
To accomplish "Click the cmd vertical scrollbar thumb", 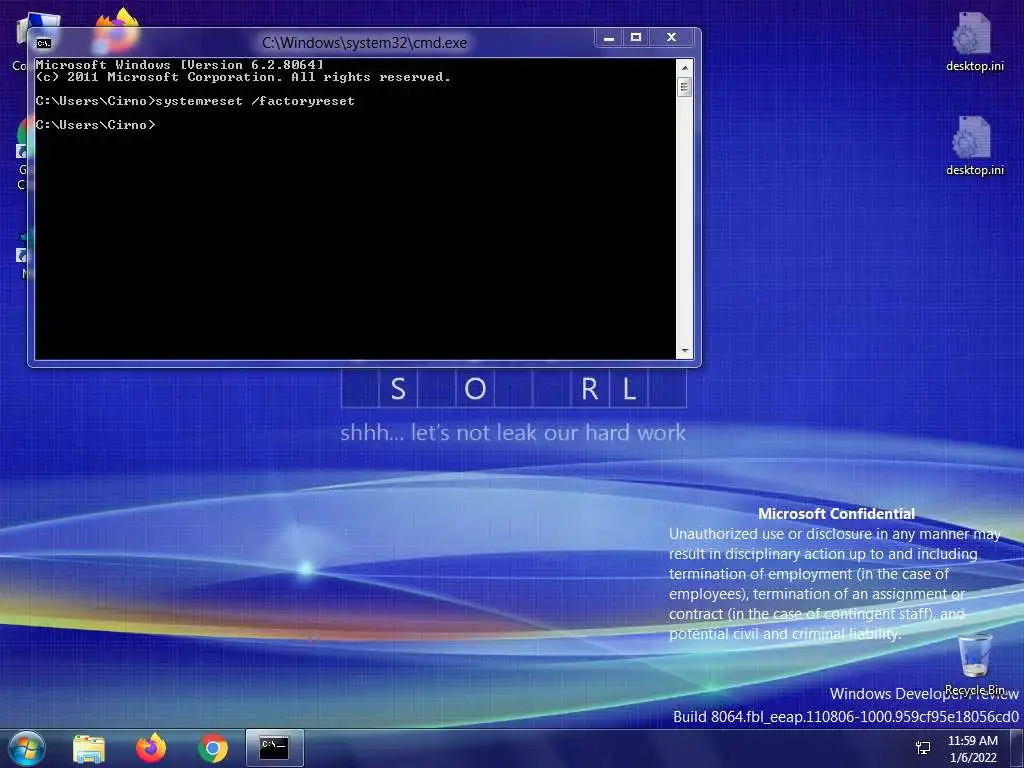I will (x=684, y=87).
